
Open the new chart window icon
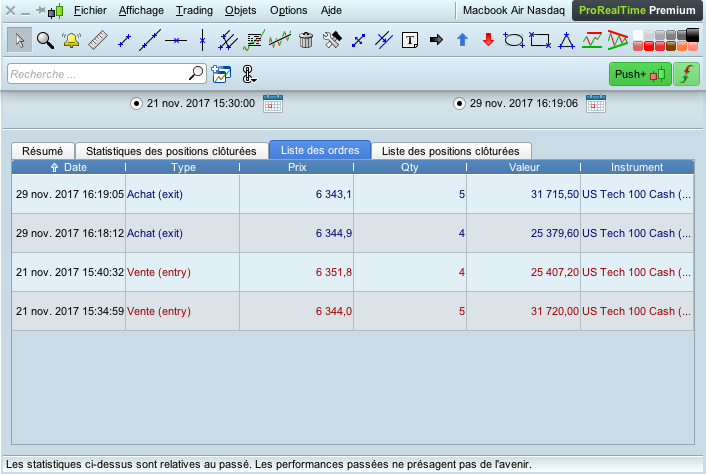221,74
